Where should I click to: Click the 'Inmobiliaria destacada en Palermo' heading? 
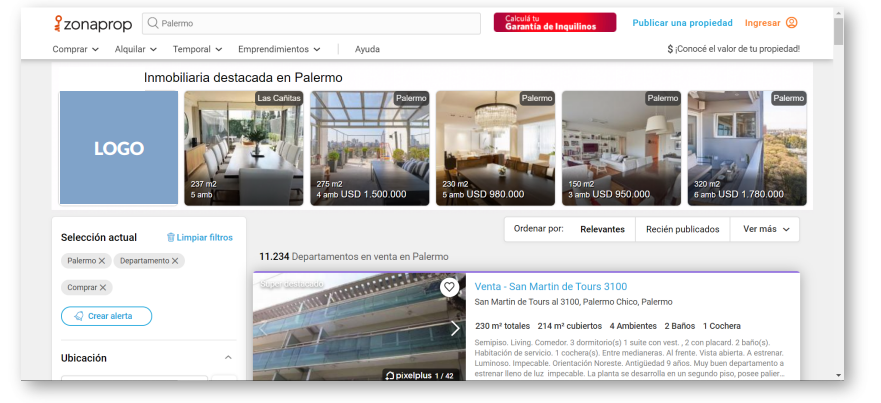[243, 78]
